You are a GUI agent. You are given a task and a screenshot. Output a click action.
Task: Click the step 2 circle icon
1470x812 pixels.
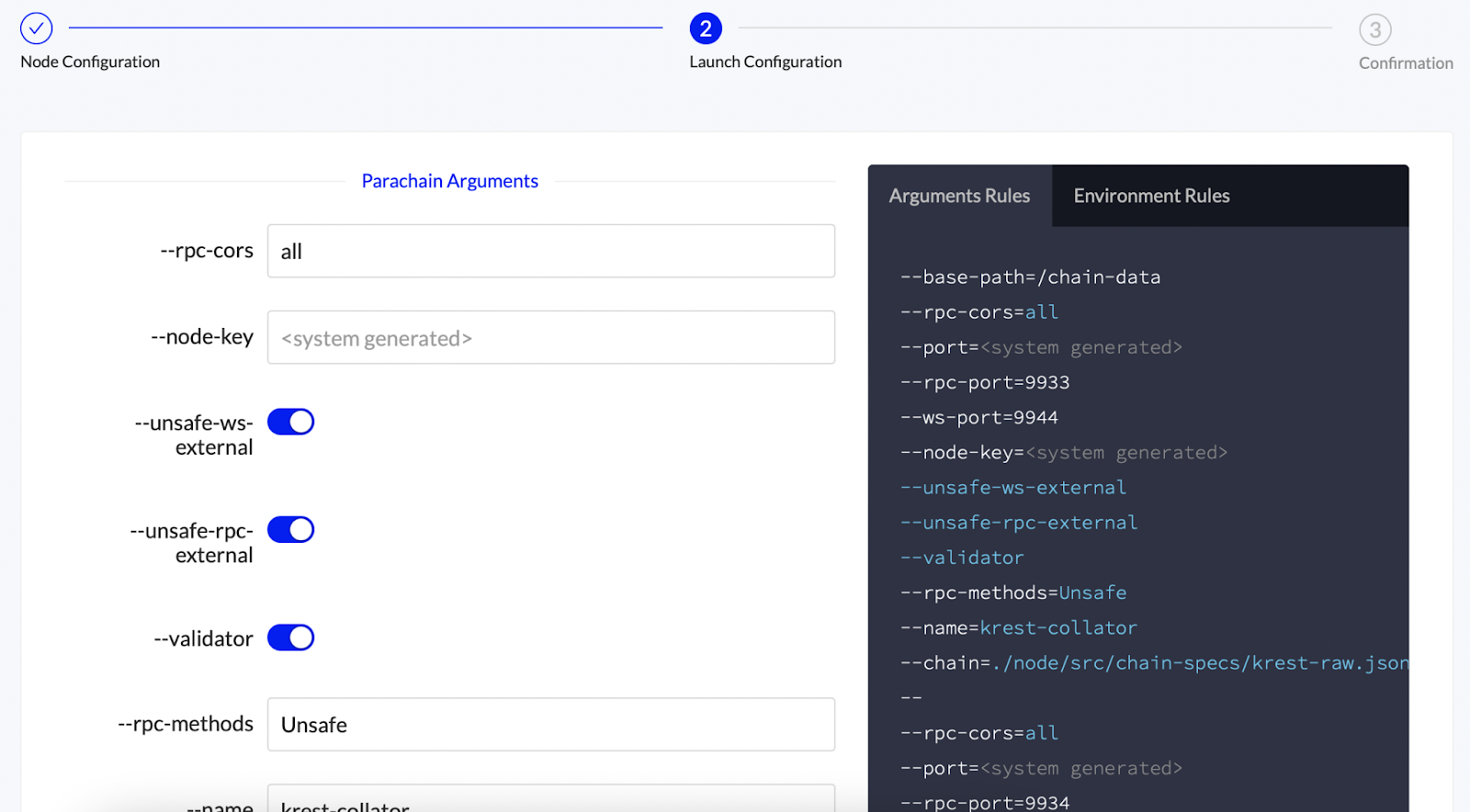pyautogui.click(x=706, y=28)
